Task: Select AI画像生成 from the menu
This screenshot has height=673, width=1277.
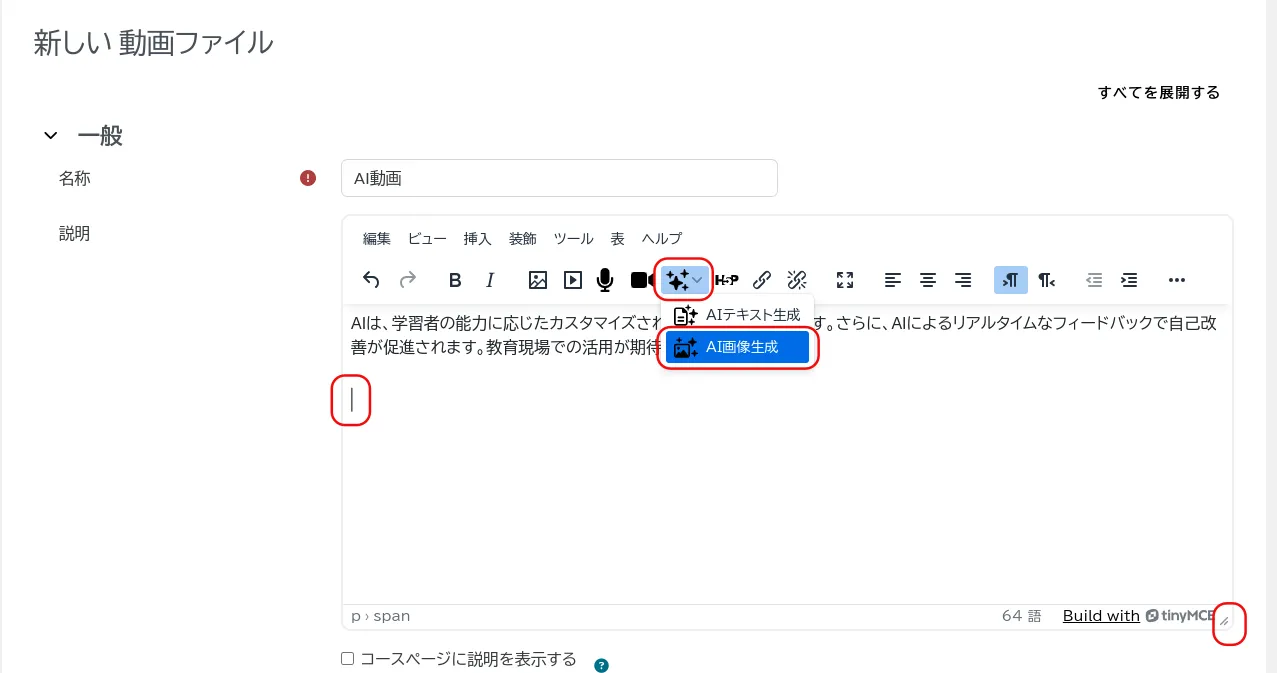Action: point(738,348)
